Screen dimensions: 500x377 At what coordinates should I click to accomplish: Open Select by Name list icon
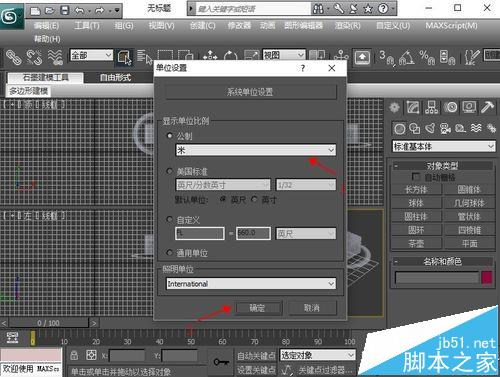pyautogui.click(x=144, y=57)
